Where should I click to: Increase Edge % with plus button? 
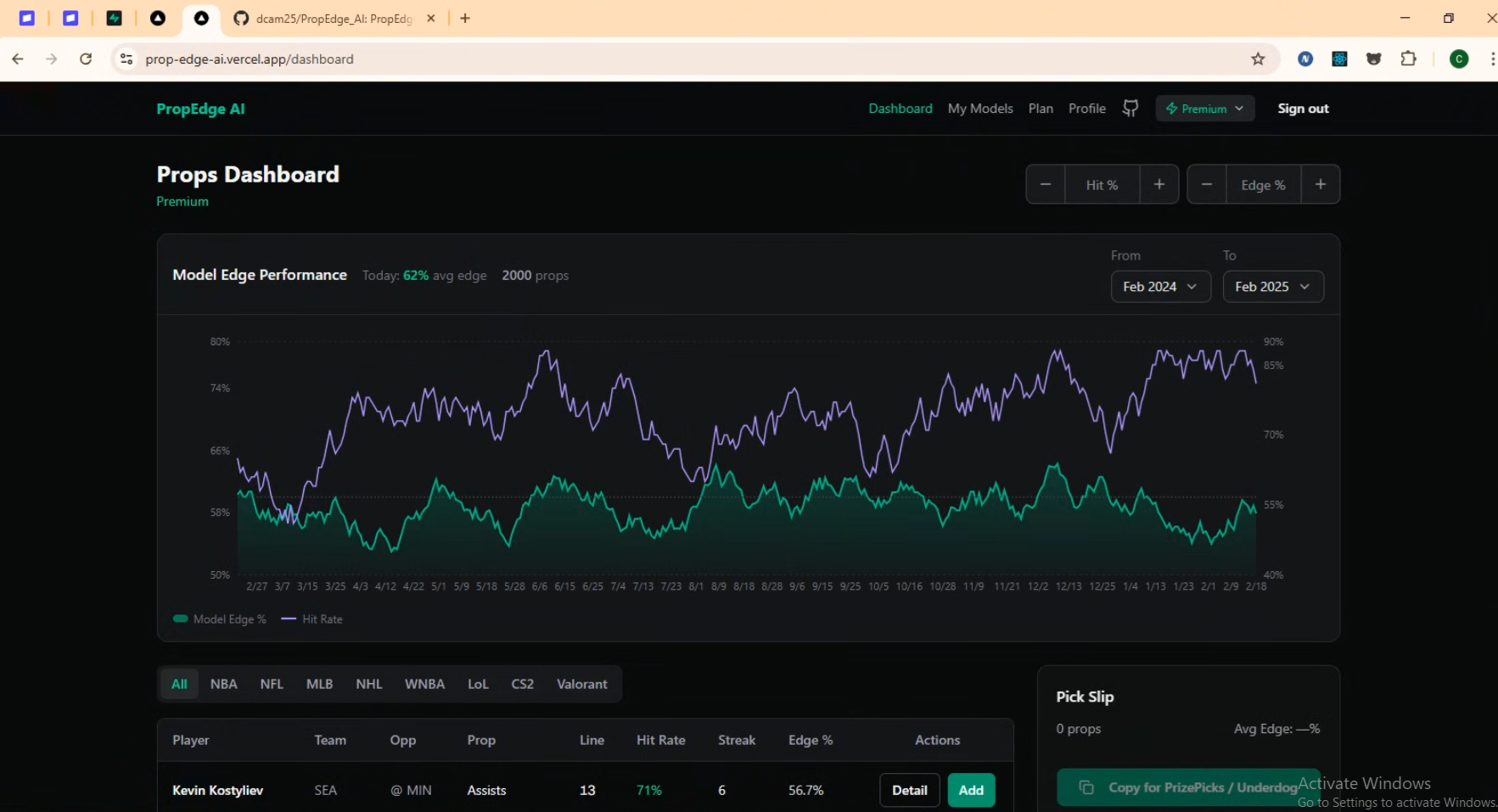1320,184
